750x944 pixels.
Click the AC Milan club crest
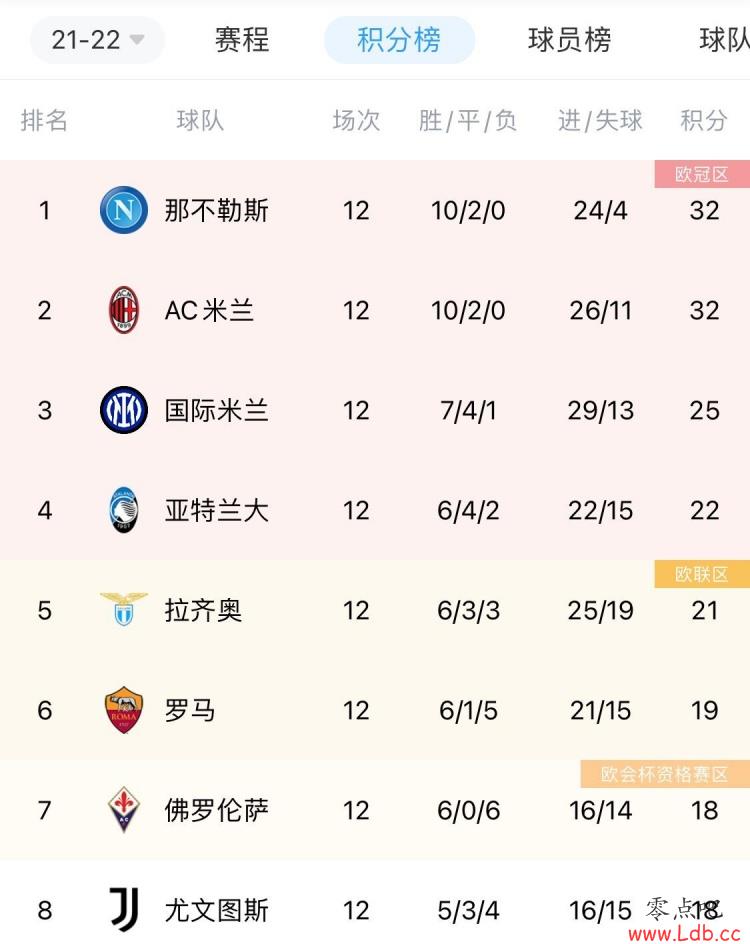point(123,310)
